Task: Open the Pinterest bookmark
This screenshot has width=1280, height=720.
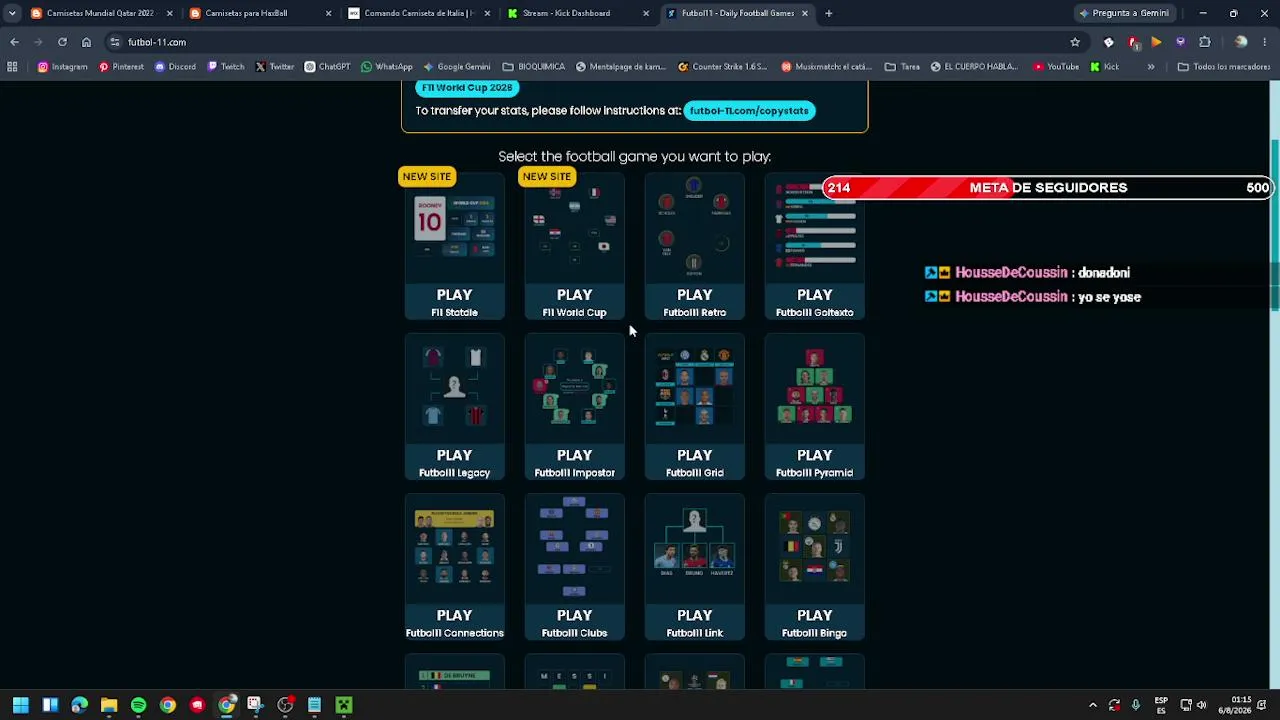Action: pos(121,67)
